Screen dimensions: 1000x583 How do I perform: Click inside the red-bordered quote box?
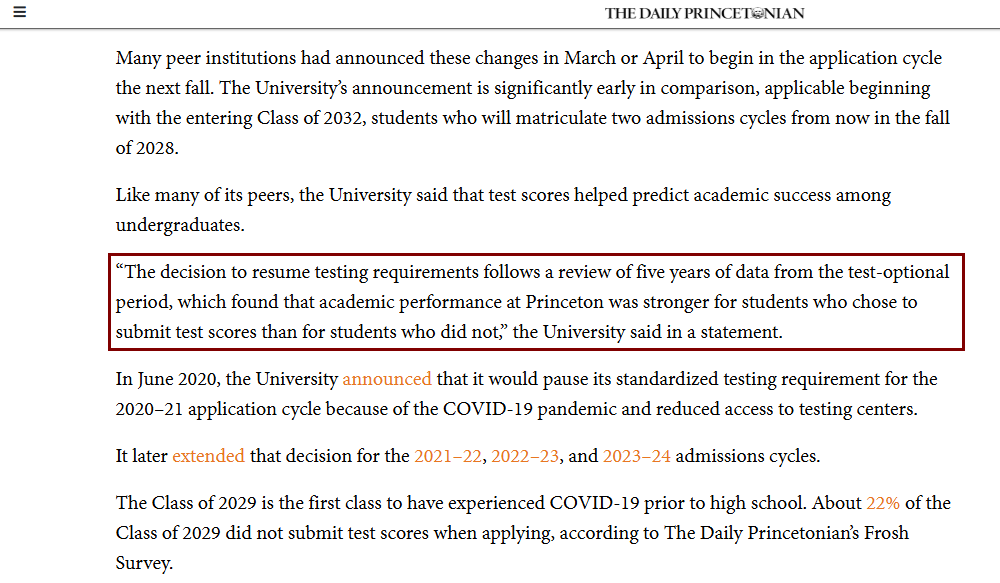(535, 302)
